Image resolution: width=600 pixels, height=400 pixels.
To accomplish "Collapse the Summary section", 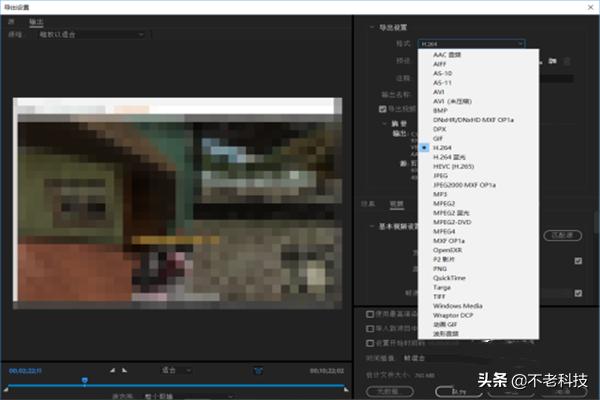I will 384,123.
